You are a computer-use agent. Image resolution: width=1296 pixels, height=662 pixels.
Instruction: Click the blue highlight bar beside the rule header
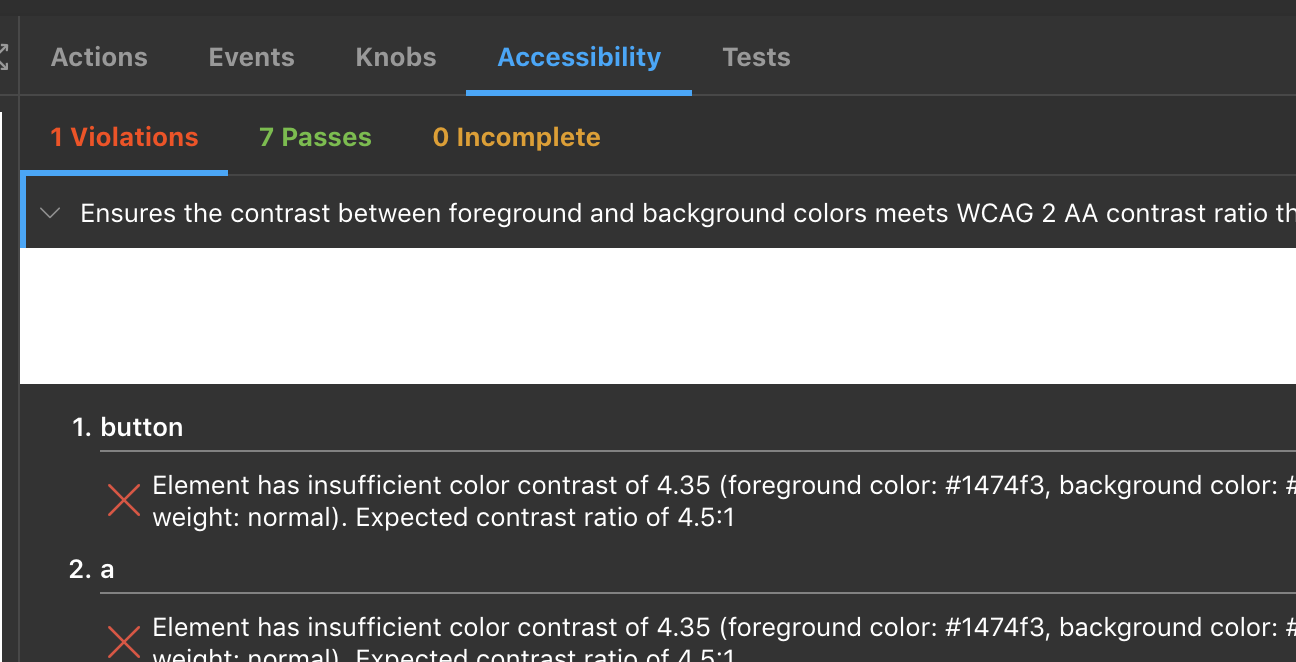click(22, 212)
